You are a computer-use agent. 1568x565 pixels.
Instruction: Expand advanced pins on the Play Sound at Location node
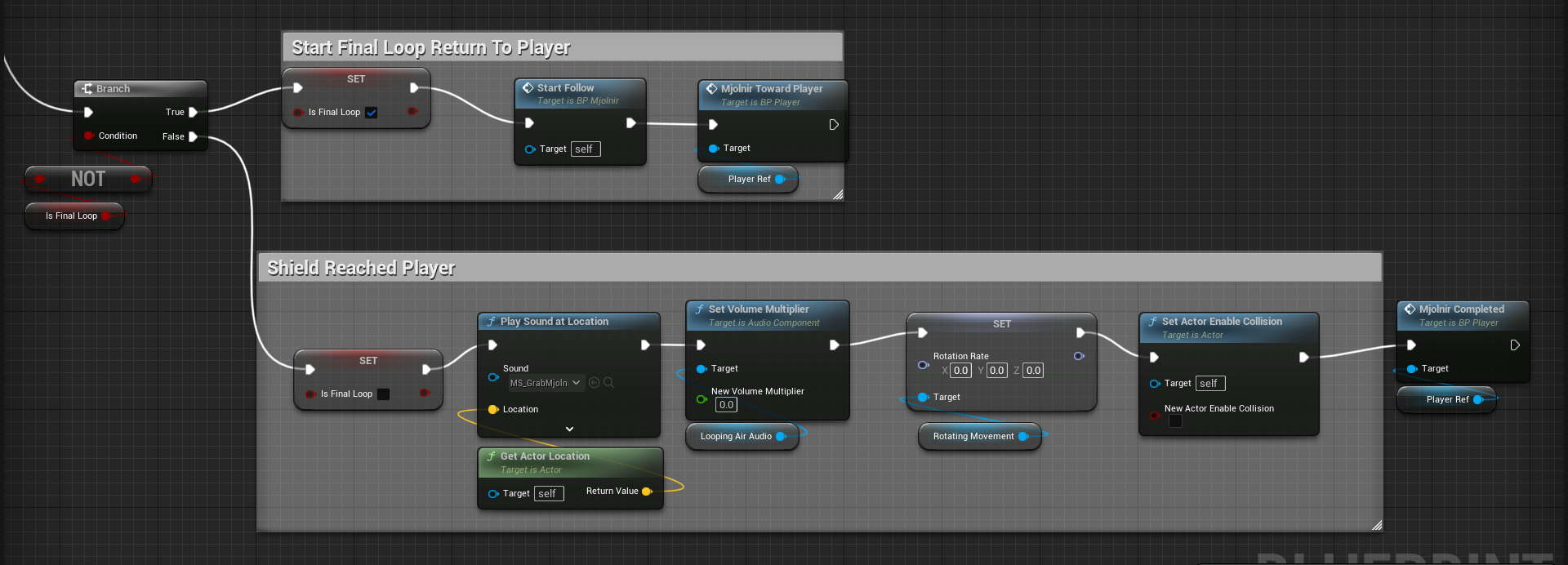(569, 429)
